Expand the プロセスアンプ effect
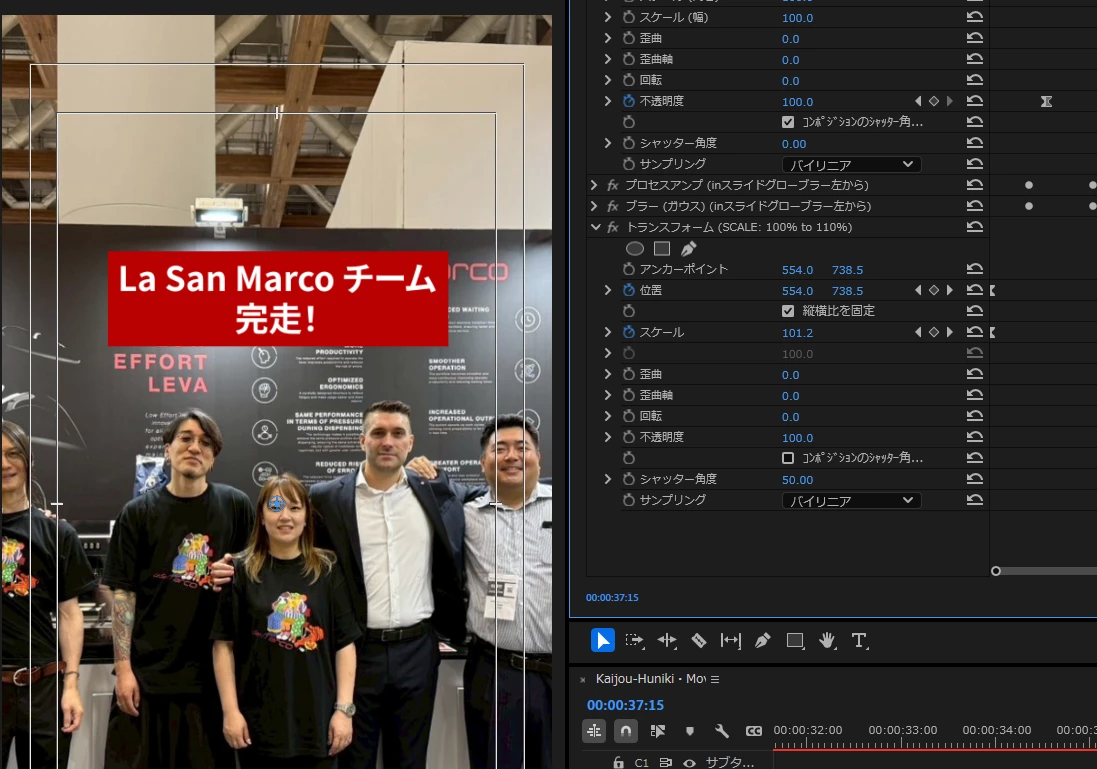This screenshot has height=769, width=1097. (594, 185)
